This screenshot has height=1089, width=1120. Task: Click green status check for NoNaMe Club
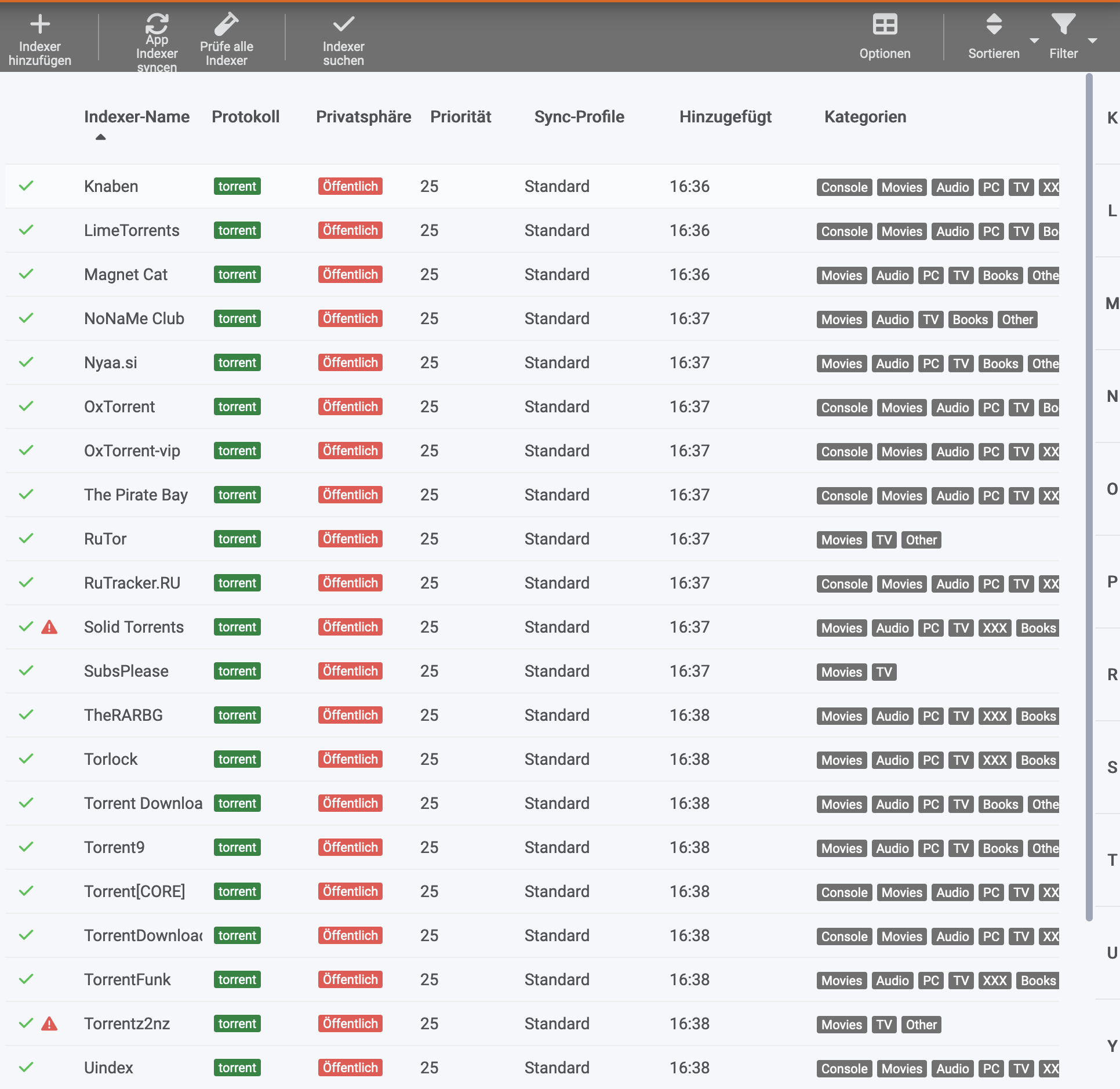click(x=26, y=318)
